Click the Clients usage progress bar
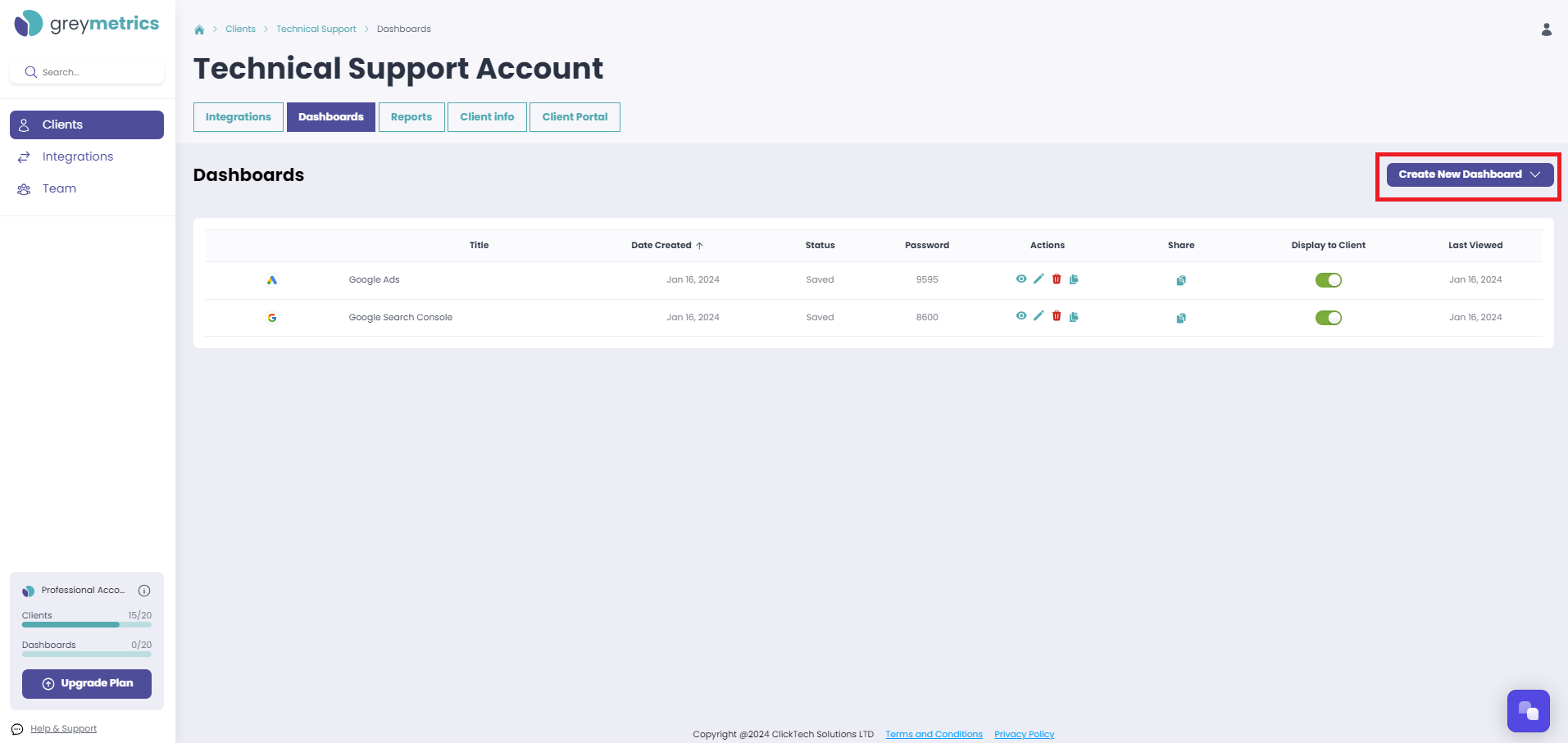Screen dimensions: 1568x743 pyautogui.click(x=87, y=624)
